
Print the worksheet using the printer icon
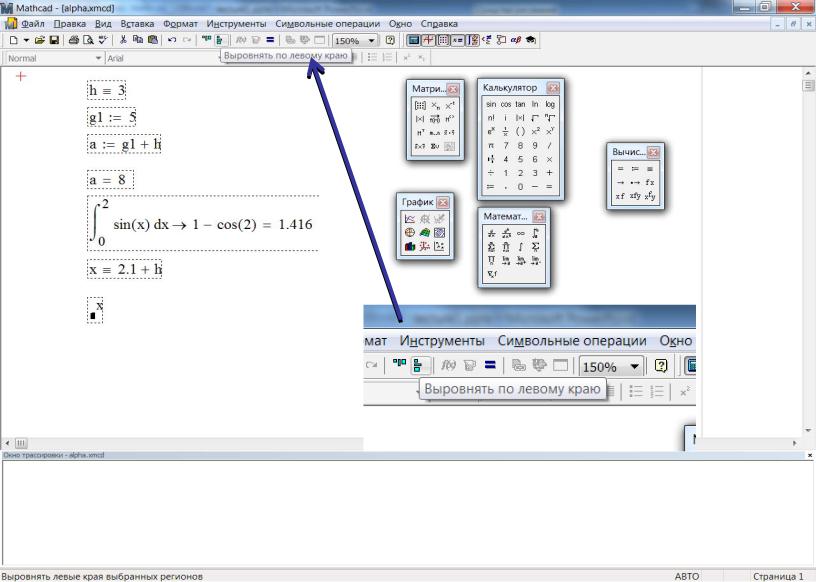point(74,40)
